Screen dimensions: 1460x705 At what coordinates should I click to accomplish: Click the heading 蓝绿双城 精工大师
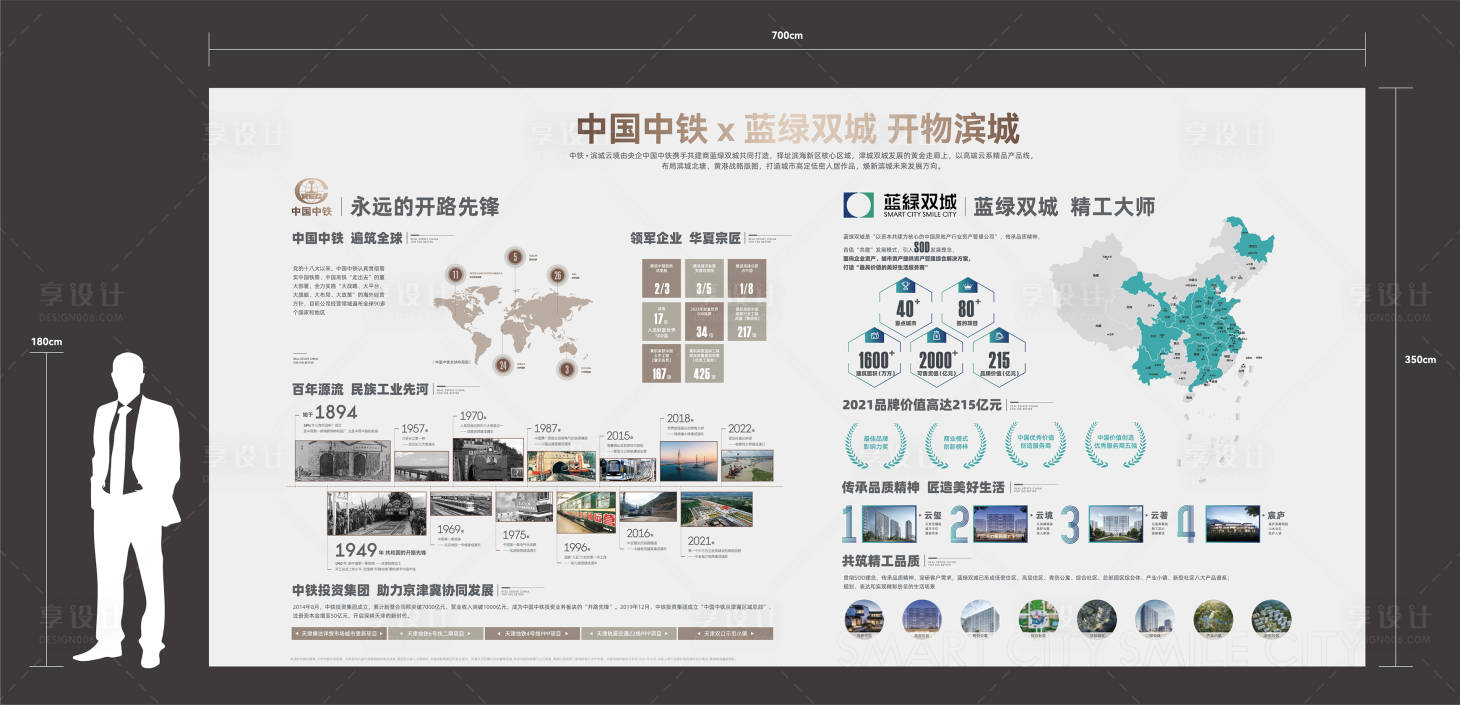pyautogui.click(x=1065, y=206)
